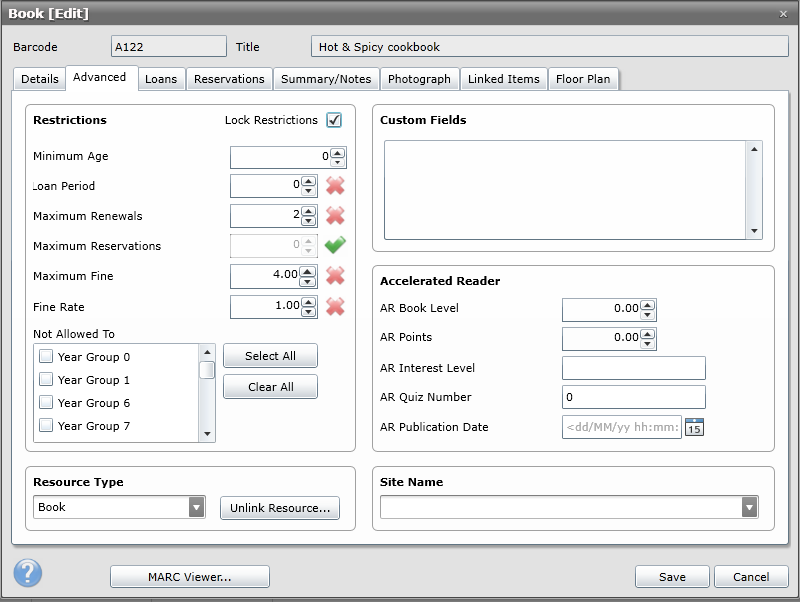The height and width of the screenshot is (602, 800).
Task: Decrease the Loan Period value
Action: click(x=308, y=191)
